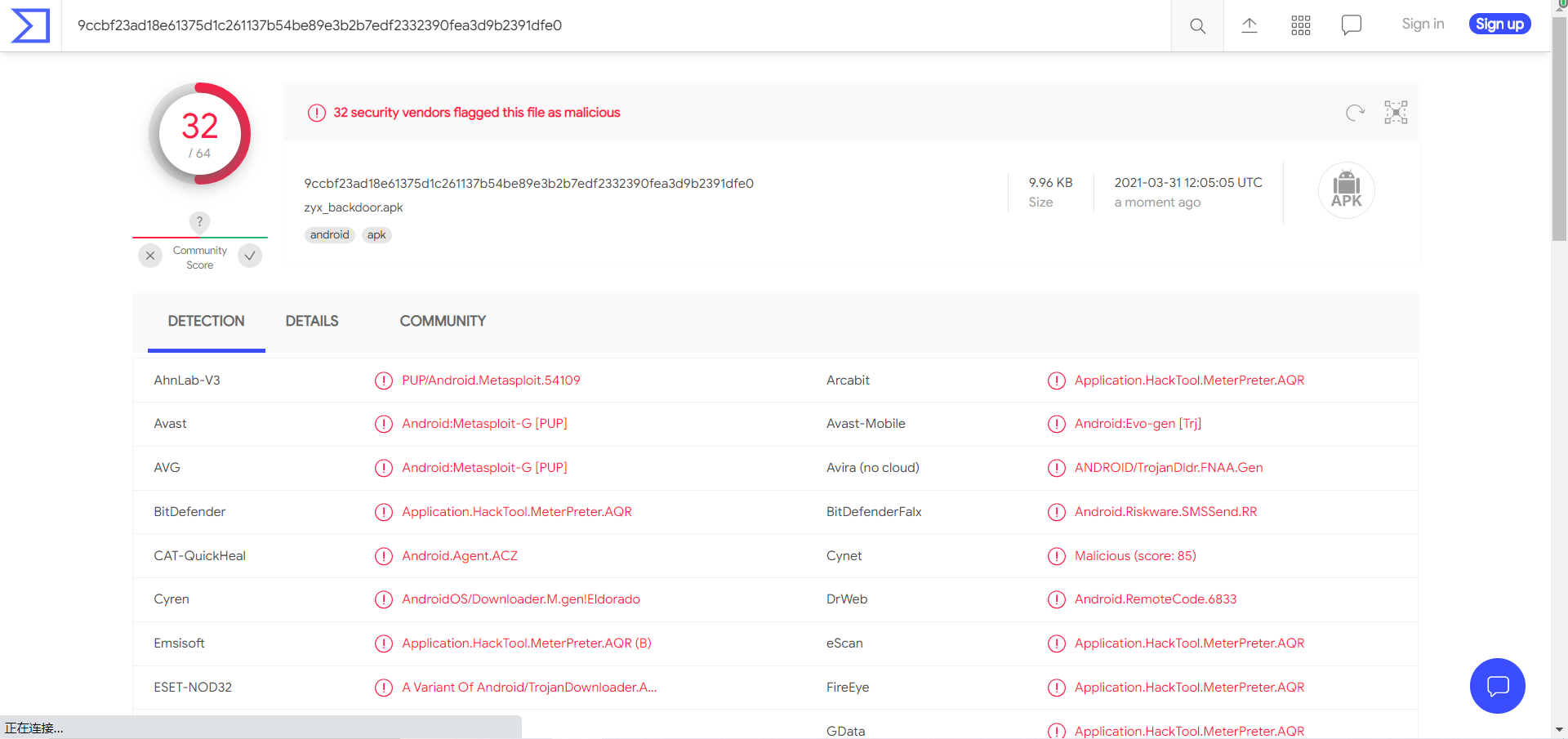Click the search magnifier icon
This screenshot has width=1568, height=739.
(x=1197, y=25)
